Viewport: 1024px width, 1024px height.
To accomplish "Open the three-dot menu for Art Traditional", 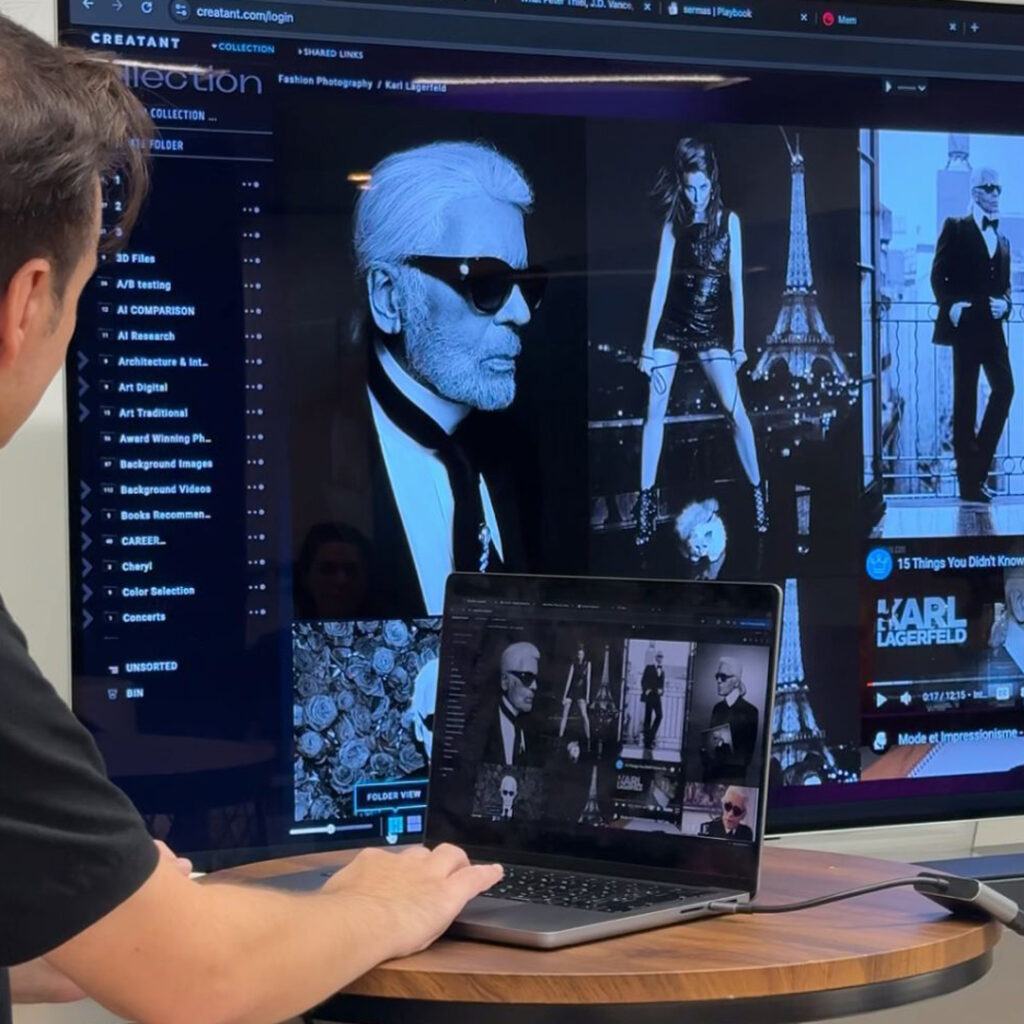I will [255, 412].
